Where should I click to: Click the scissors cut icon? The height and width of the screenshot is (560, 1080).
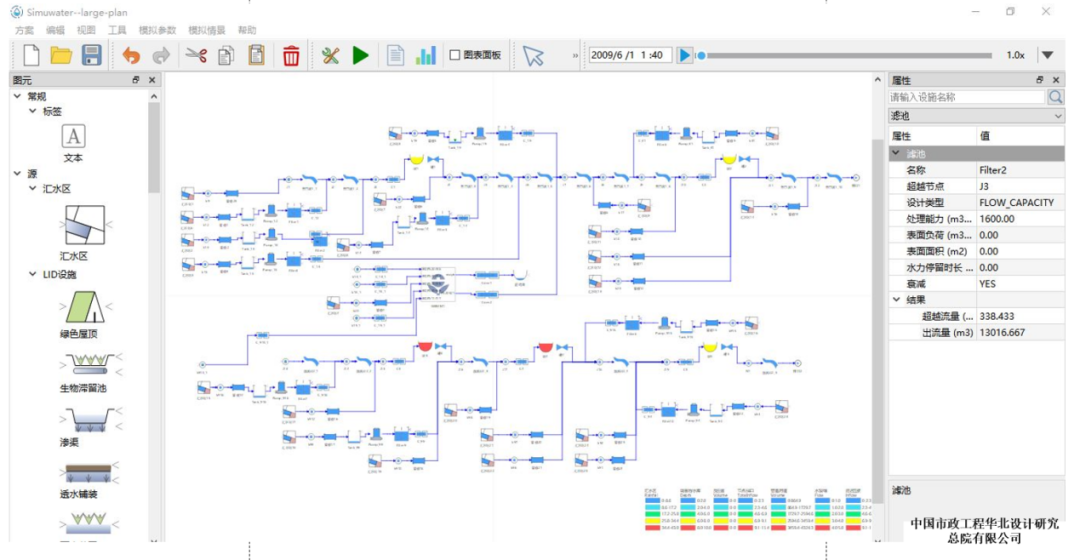pos(196,56)
